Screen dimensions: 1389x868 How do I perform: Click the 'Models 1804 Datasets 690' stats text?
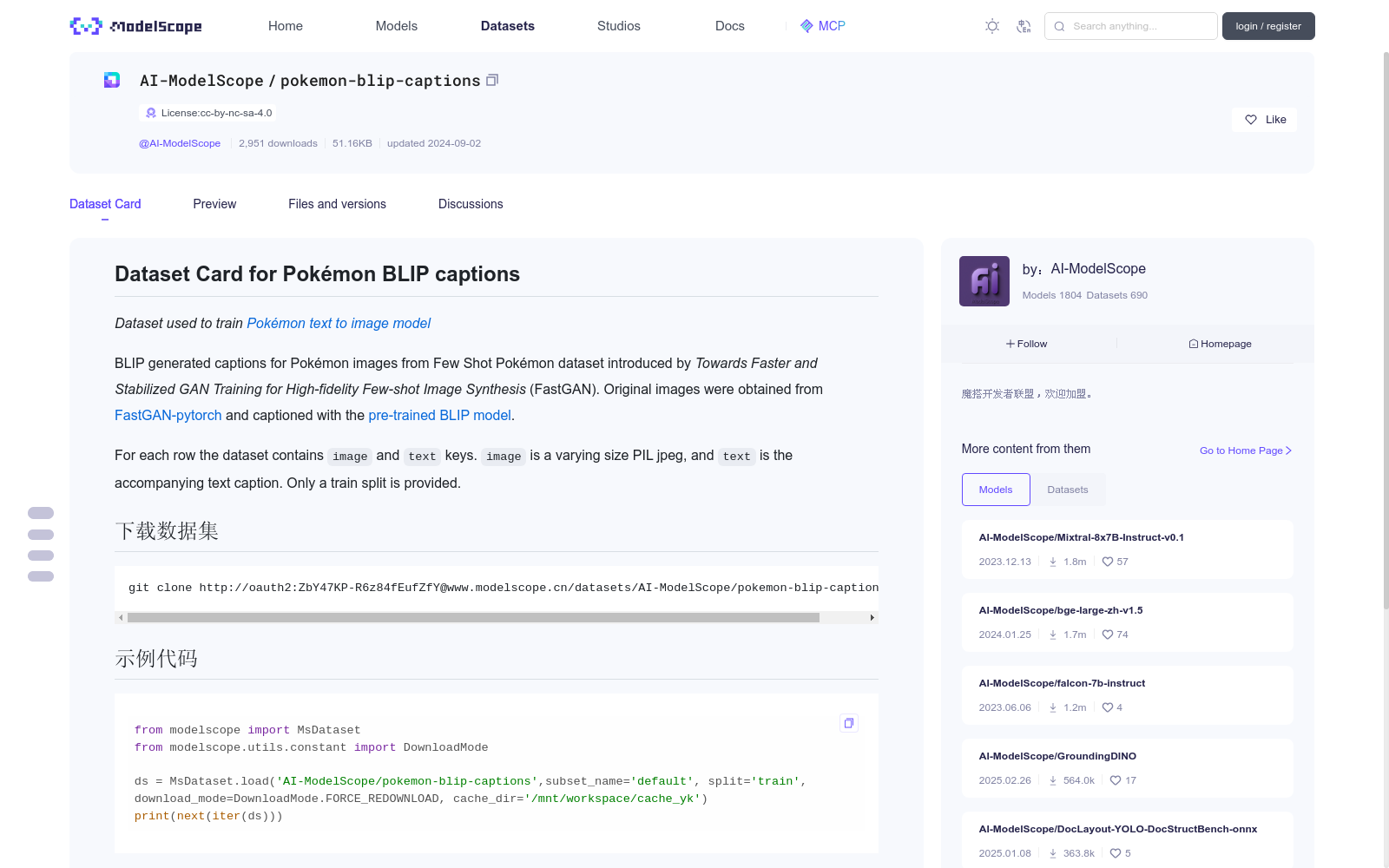coord(1085,295)
